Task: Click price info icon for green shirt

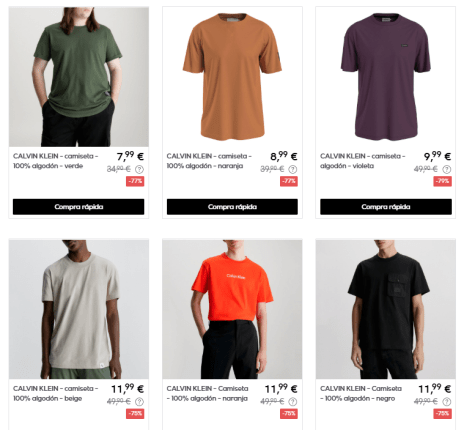Action: (139, 169)
